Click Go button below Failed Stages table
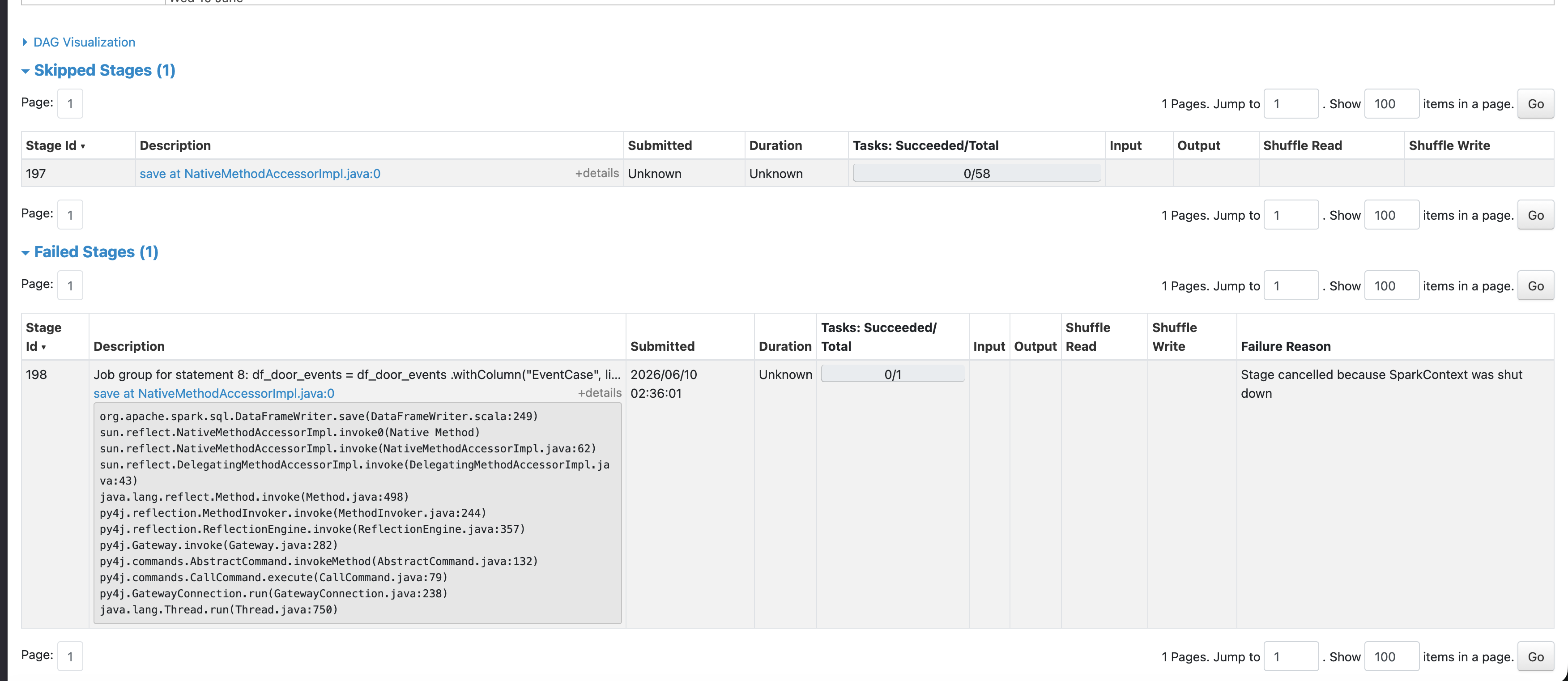Viewport: 1568px width, 681px height. coord(1535,657)
